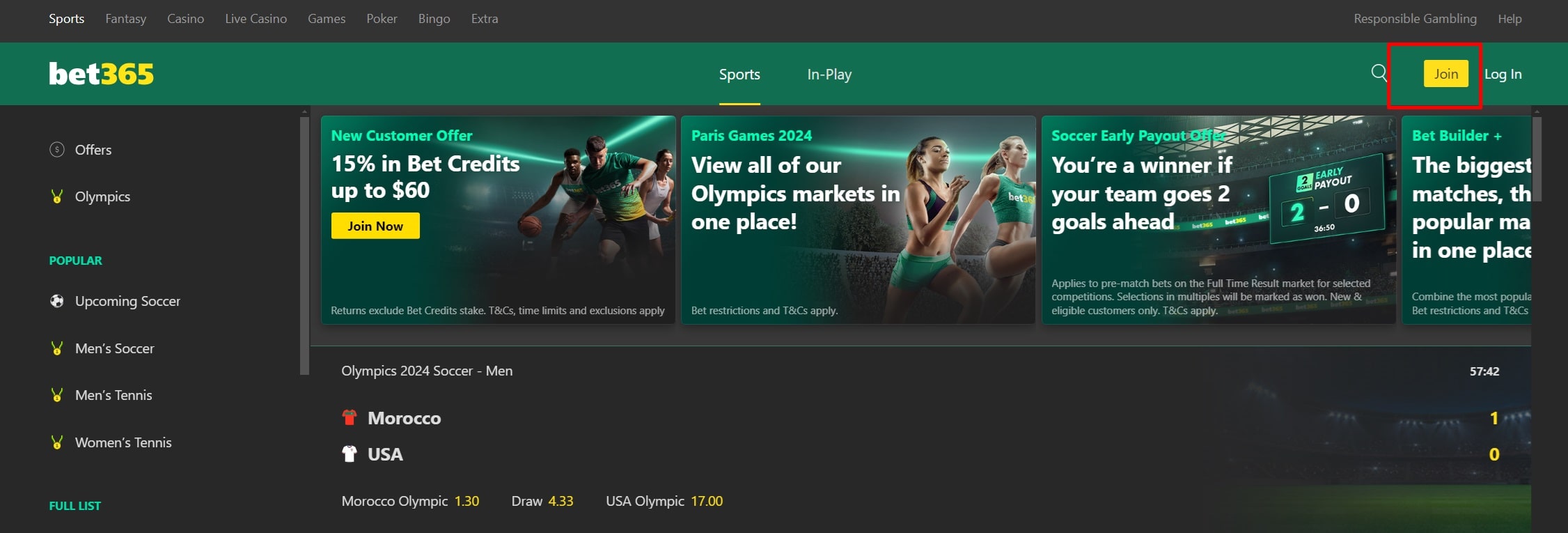1568x533 pixels.
Task: Click the bet365 logo
Action: click(101, 74)
